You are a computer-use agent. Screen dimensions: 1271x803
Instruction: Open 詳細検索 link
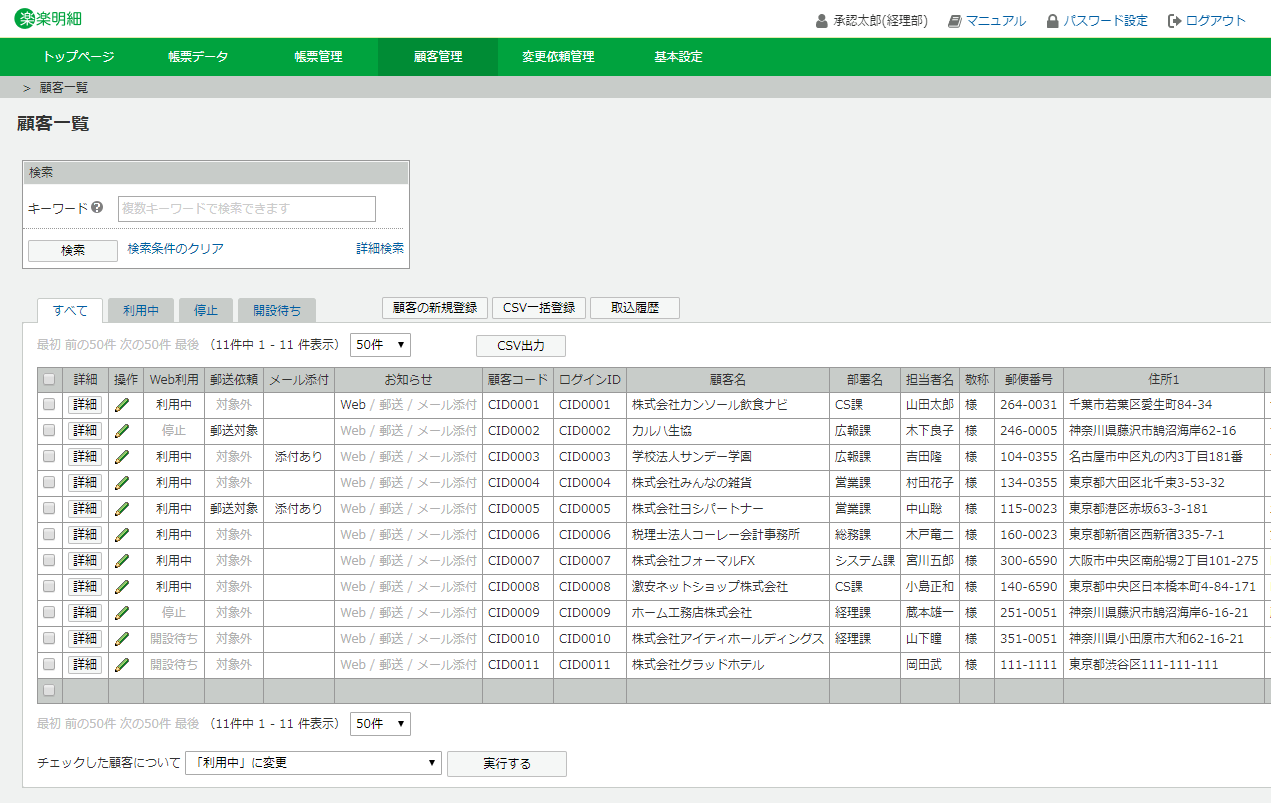380,249
